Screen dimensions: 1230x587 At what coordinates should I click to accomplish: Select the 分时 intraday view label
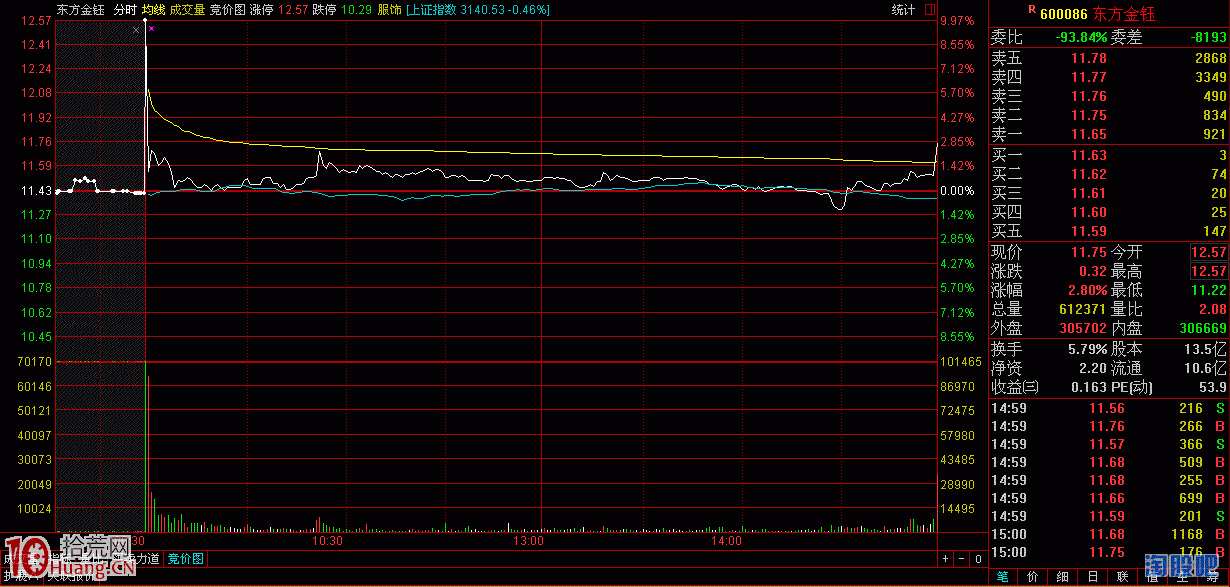point(125,9)
